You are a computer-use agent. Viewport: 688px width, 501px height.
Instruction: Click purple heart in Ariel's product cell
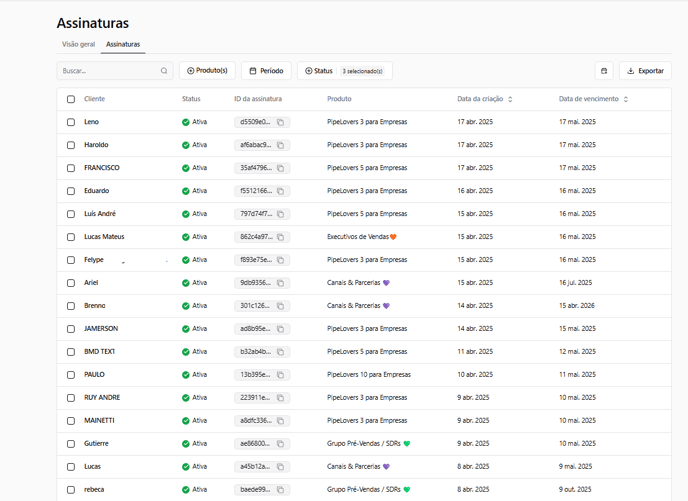(386, 283)
